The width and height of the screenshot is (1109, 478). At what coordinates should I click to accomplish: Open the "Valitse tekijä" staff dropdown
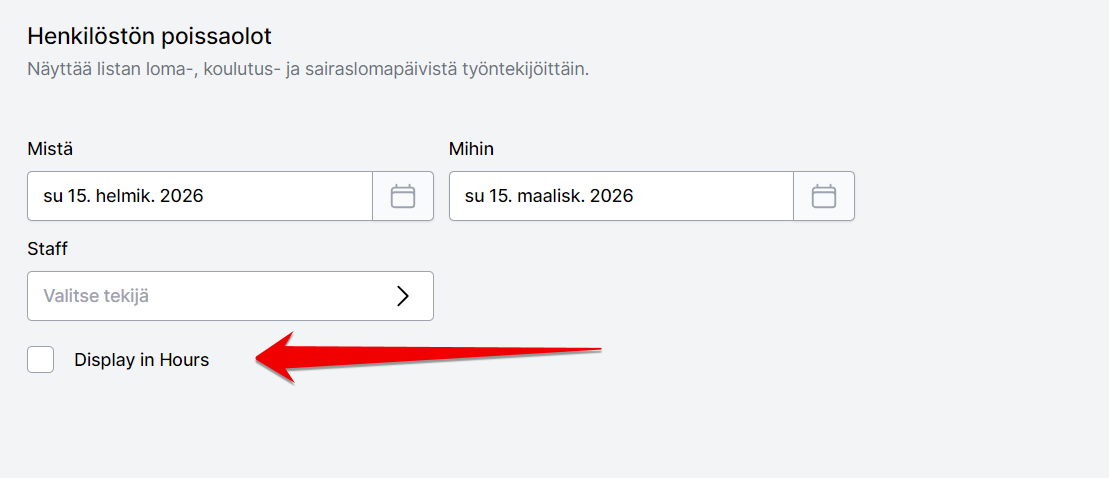point(230,296)
